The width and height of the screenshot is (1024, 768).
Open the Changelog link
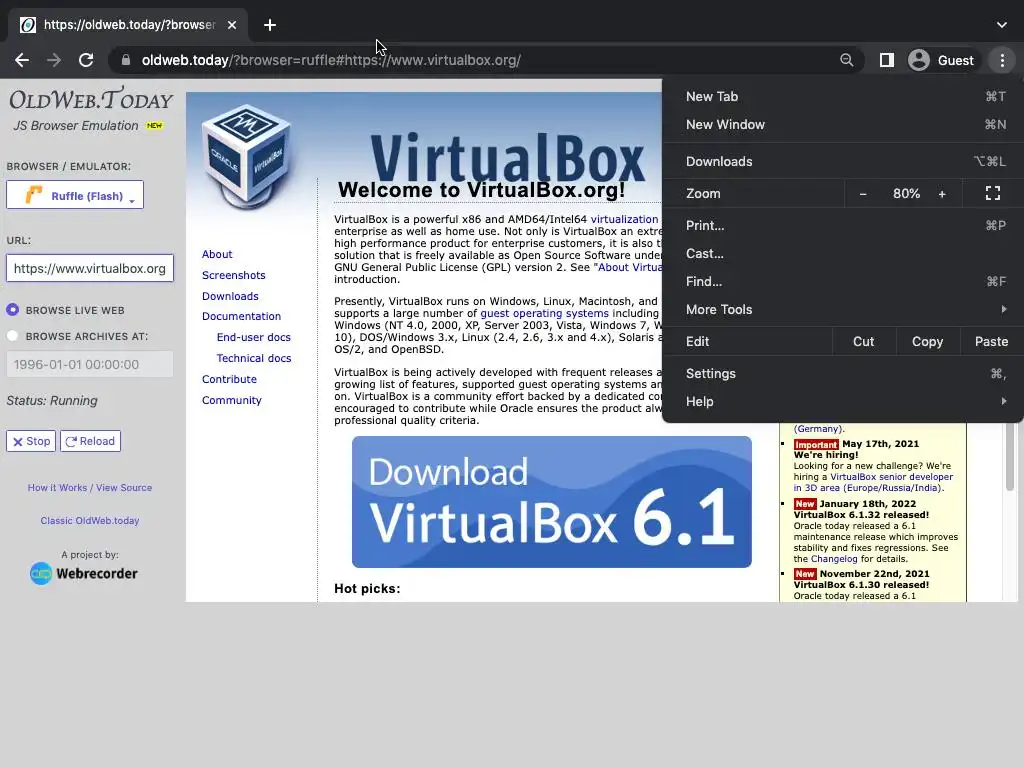(834, 559)
